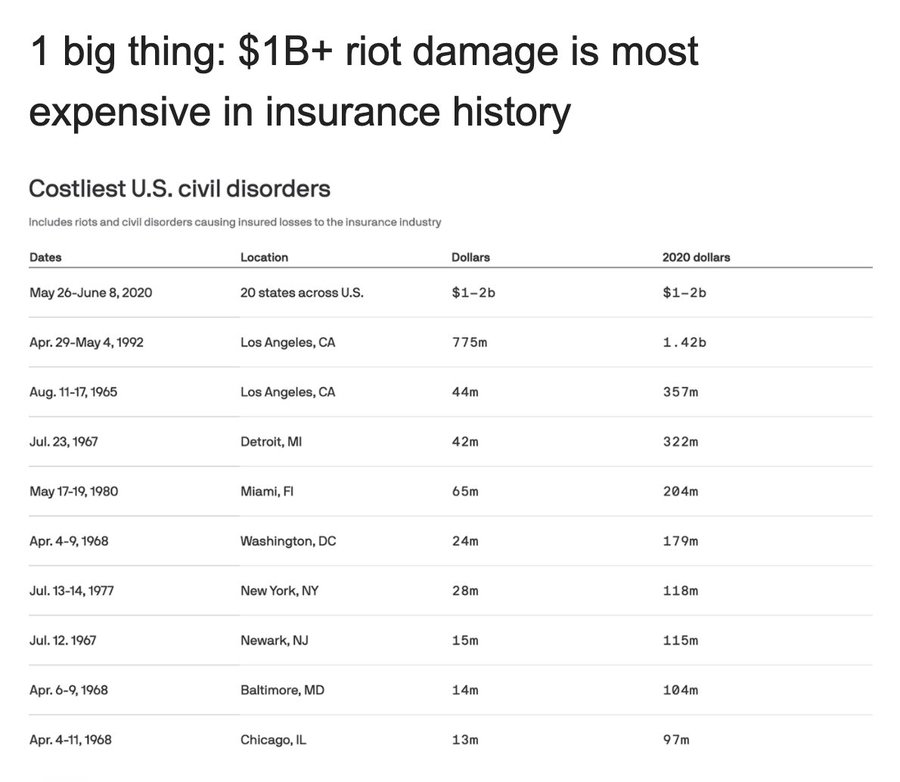The width and height of the screenshot is (900, 782).
Task: Click the 97m value in the Chicago row
Action: coord(676,740)
